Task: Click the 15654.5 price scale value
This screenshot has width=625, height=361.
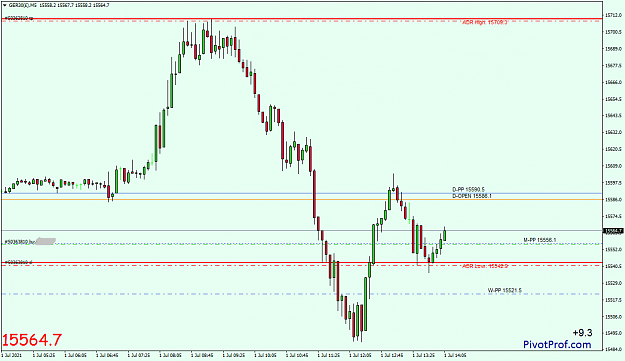Action: 613,99
